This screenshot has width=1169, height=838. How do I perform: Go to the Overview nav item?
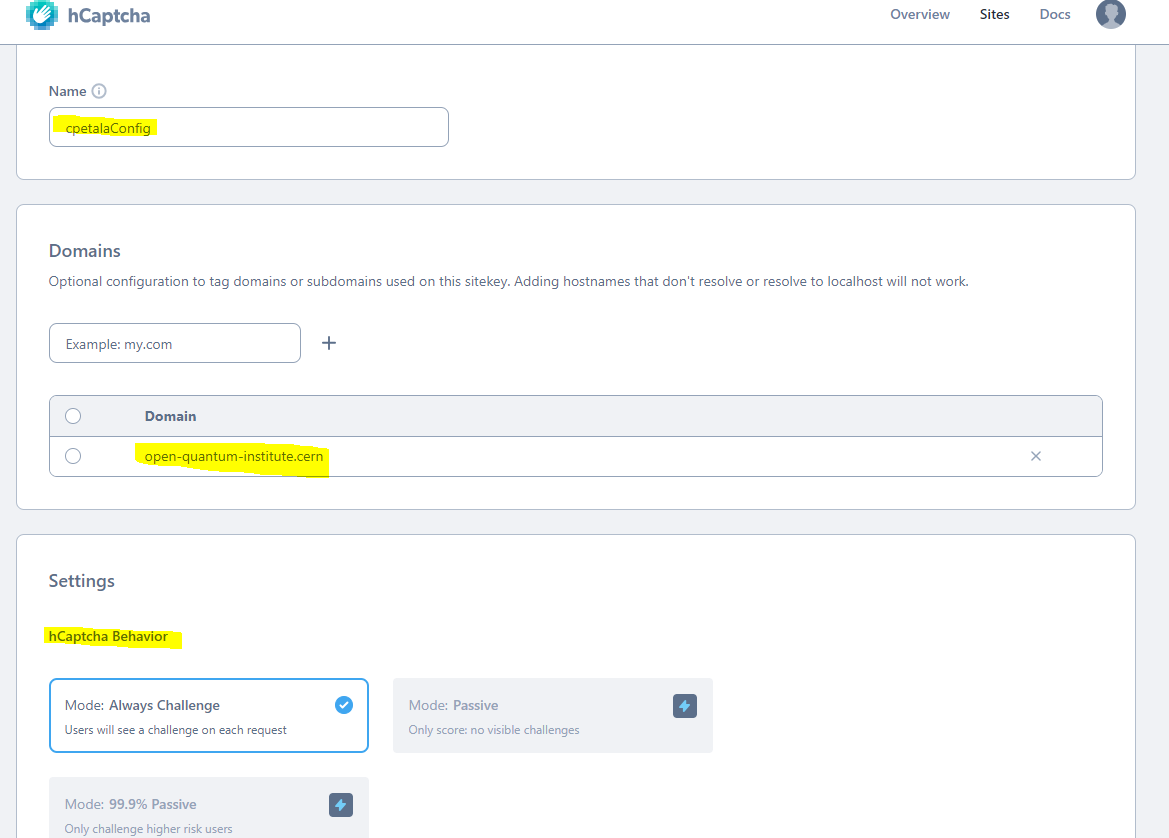click(x=920, y=14)
